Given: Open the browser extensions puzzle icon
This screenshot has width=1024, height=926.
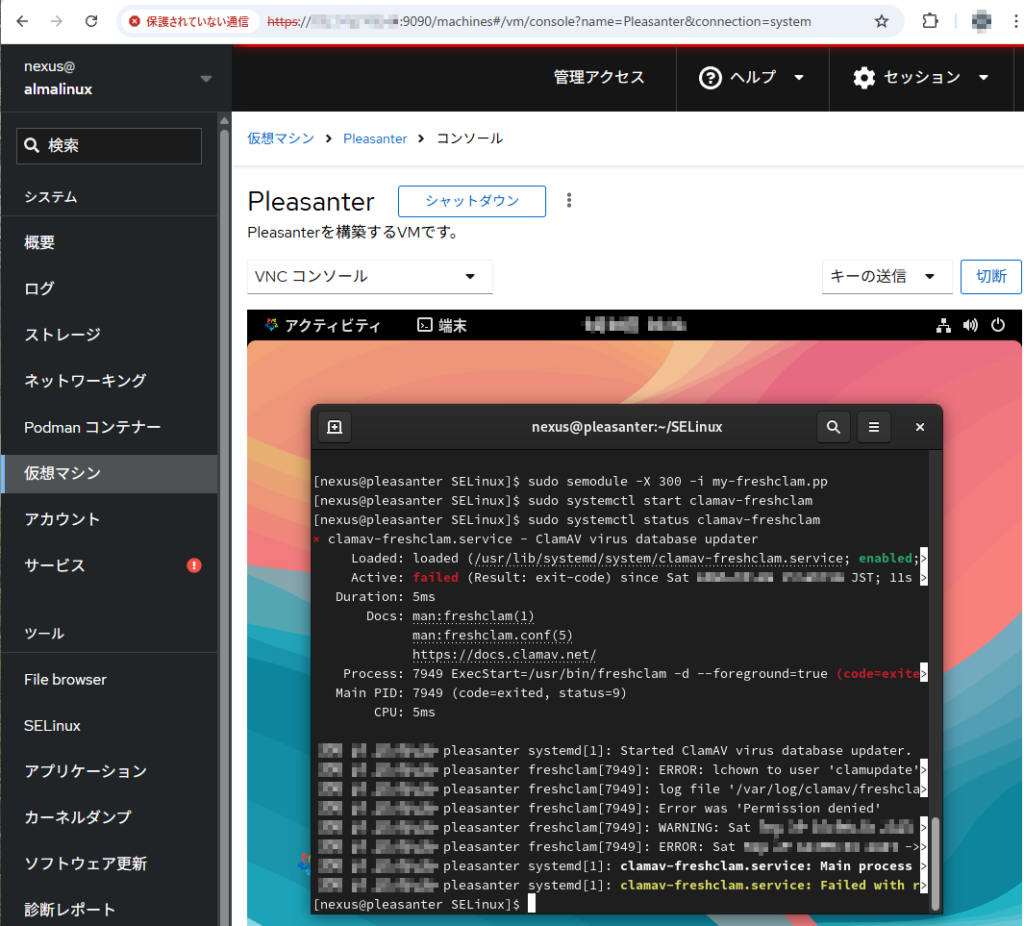Looking at the screenshot, I should pyautogui.click(x=930, y=21).
